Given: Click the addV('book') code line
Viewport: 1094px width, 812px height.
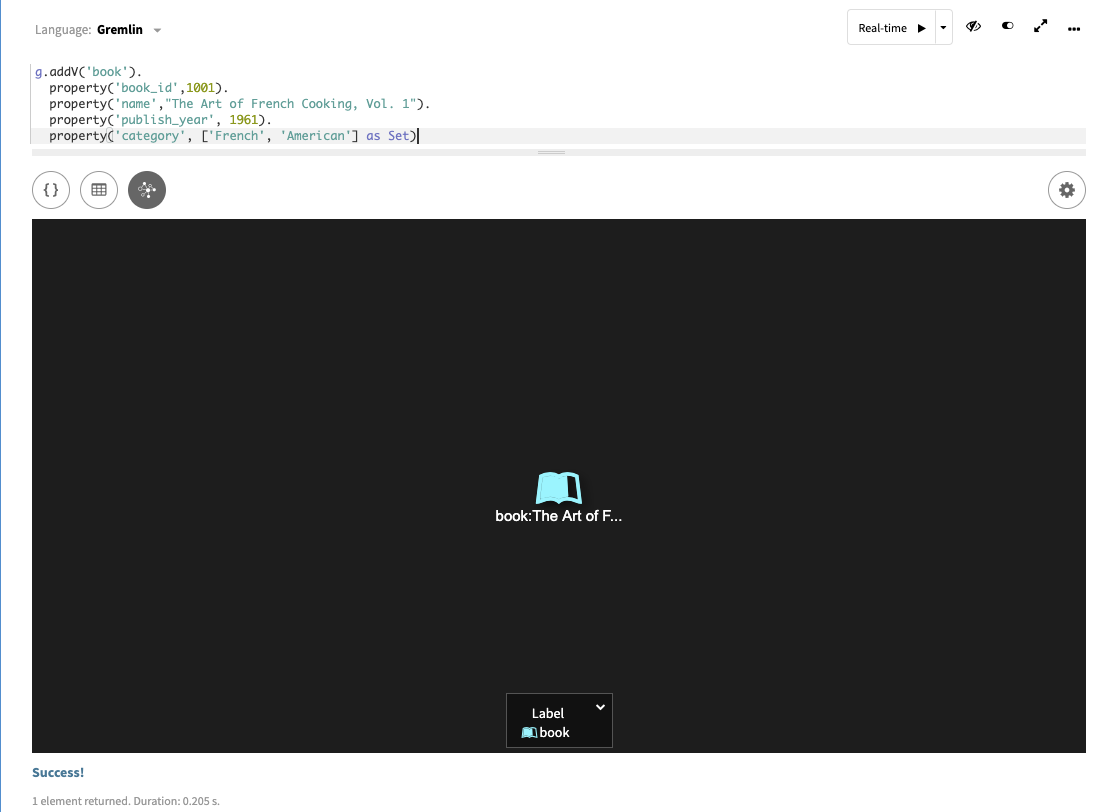Looking at the screenshot, I should 89,72.
